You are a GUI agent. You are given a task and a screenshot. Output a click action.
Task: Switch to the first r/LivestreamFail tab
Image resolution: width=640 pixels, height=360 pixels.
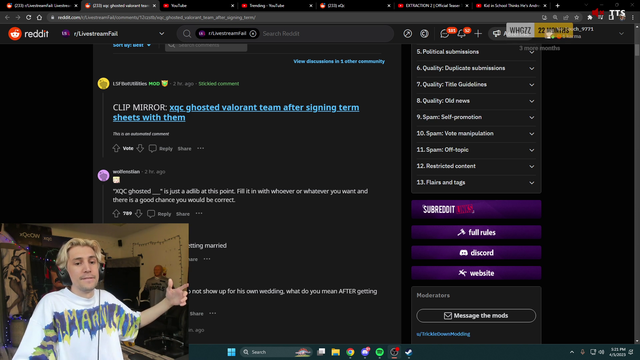click(42, 6)
